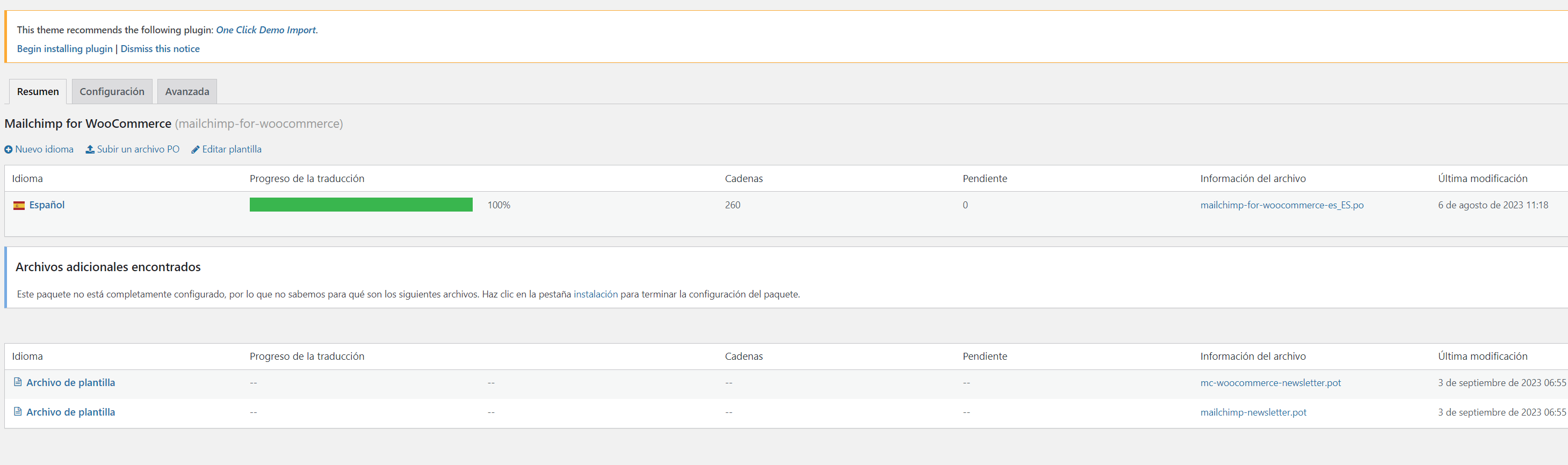This screenshot has height=465, width=1568.
Task: Open mailchimp-for-woocommerce-es_ES.po file link
Action: point(1282,205)
